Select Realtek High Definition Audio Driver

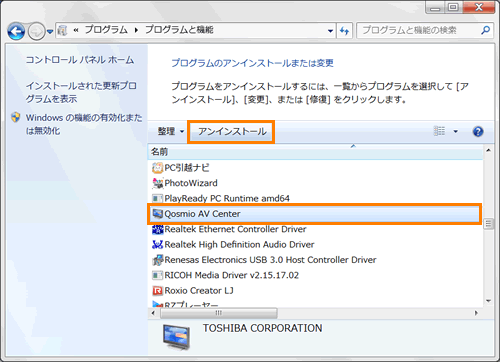[239, 244]
